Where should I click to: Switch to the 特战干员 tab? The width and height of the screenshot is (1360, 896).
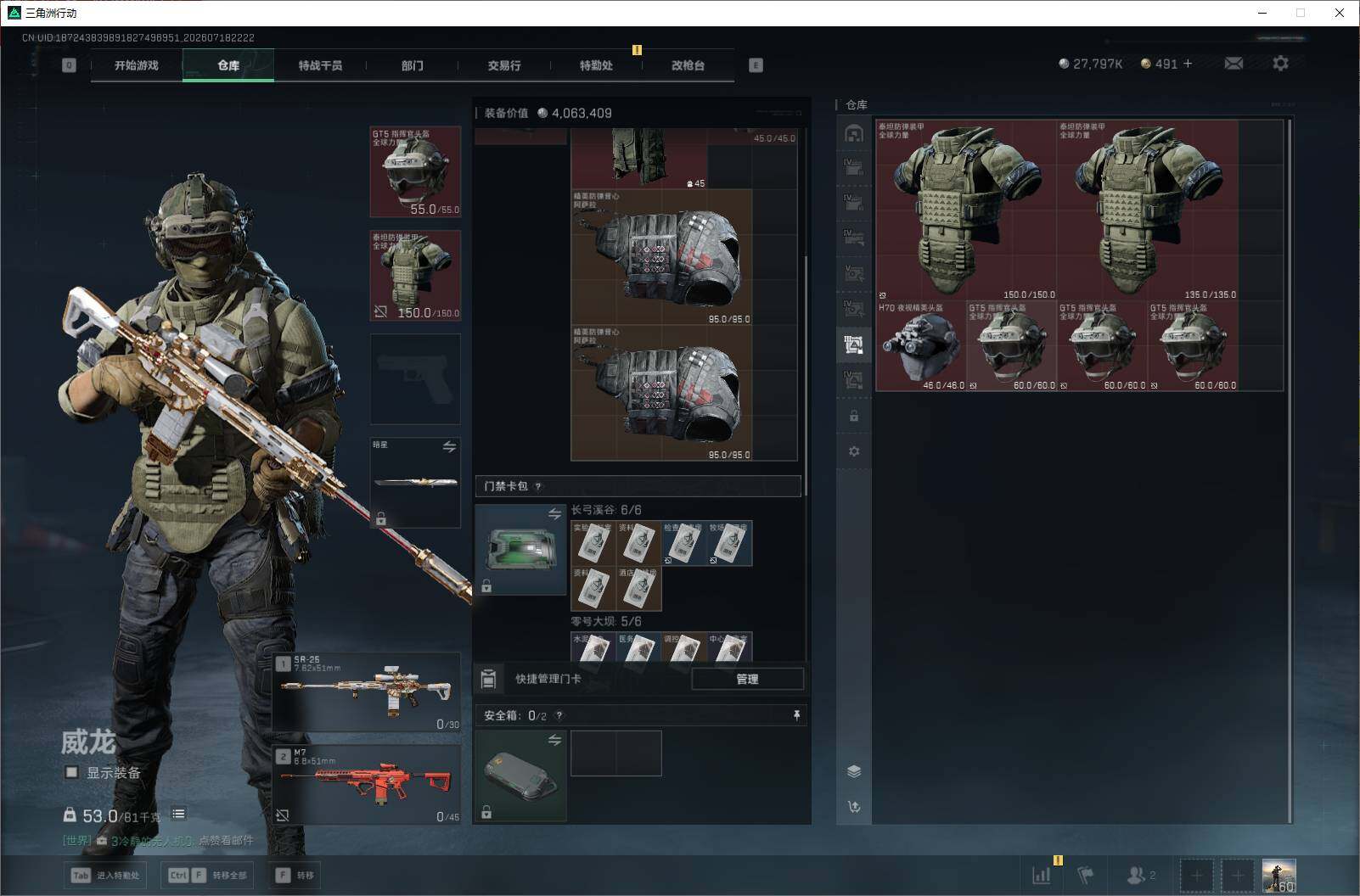tap(320, 65)
